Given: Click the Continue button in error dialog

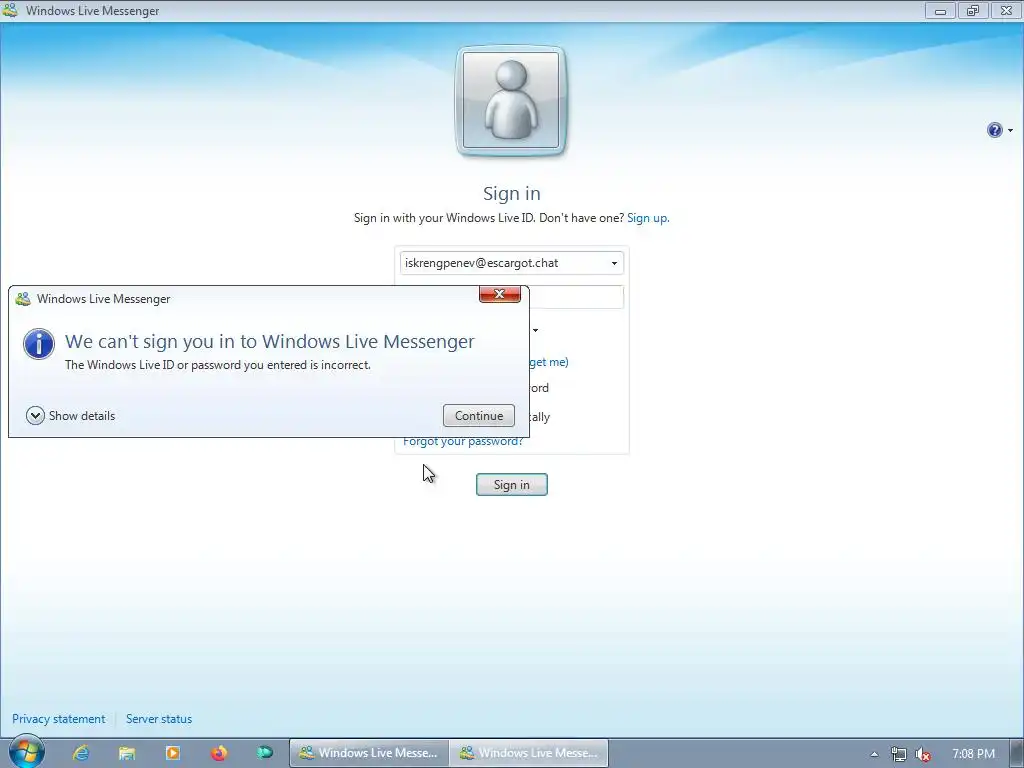Looking at the screenshot, I should (x=479, y=415).
